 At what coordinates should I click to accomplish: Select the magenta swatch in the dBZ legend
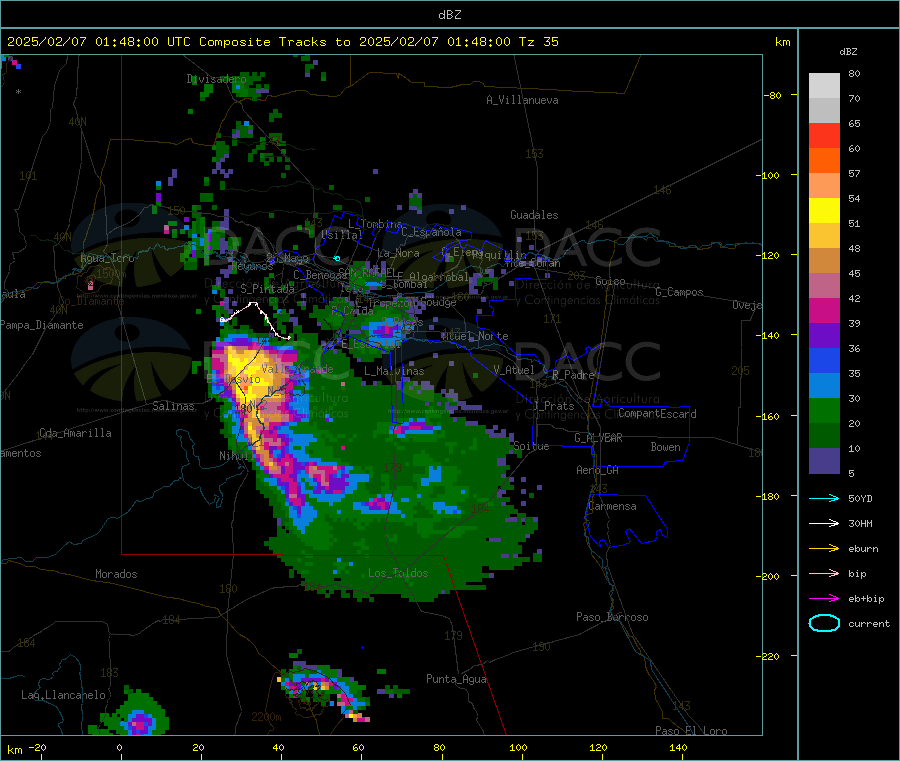coord(824,310)
